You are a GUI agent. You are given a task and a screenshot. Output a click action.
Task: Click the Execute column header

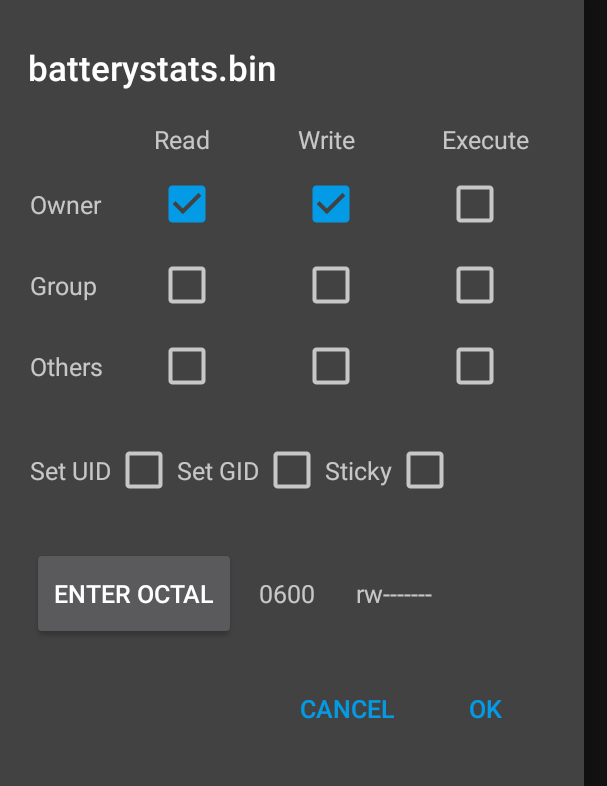[x=485, y=141]
